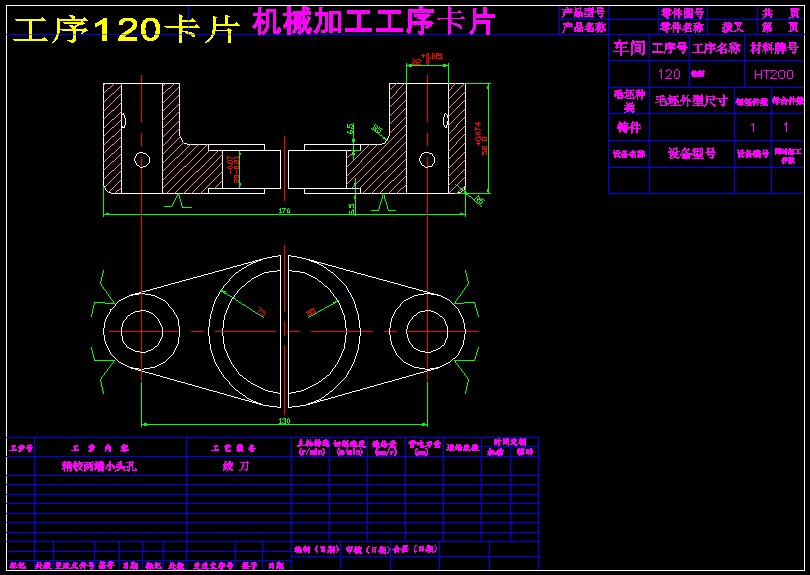Select the part name value "拨叉"
The height and width of the screenshot is (575, 810).
pos(733,27)
